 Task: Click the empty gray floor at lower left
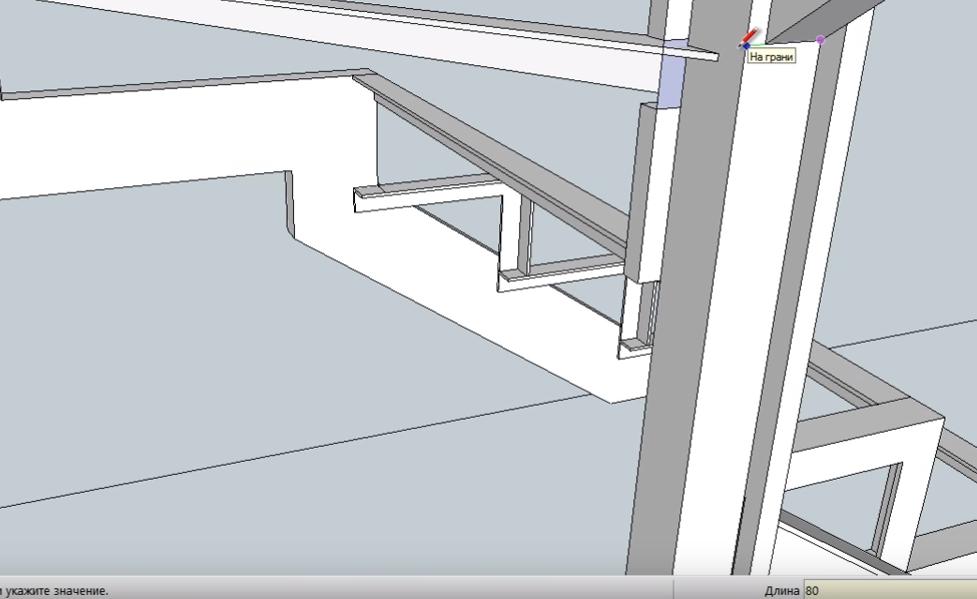pos(200,350)
